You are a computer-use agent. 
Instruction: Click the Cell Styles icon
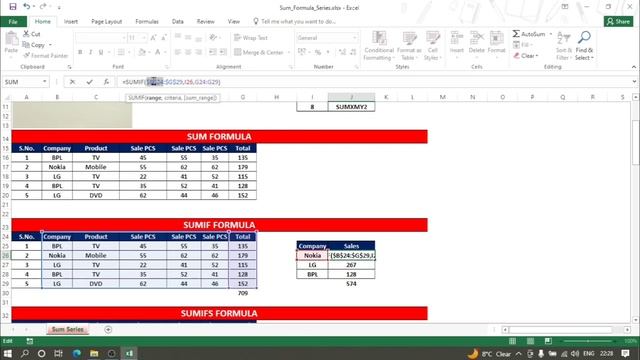pos(433,38)
